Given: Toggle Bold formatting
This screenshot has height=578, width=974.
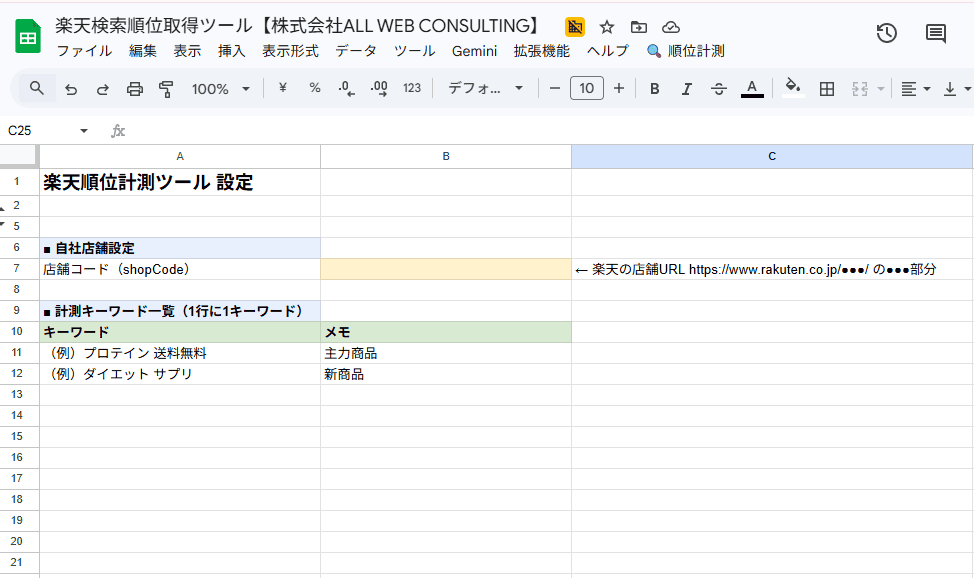Looking at the screenshot, I should [655, 89].
